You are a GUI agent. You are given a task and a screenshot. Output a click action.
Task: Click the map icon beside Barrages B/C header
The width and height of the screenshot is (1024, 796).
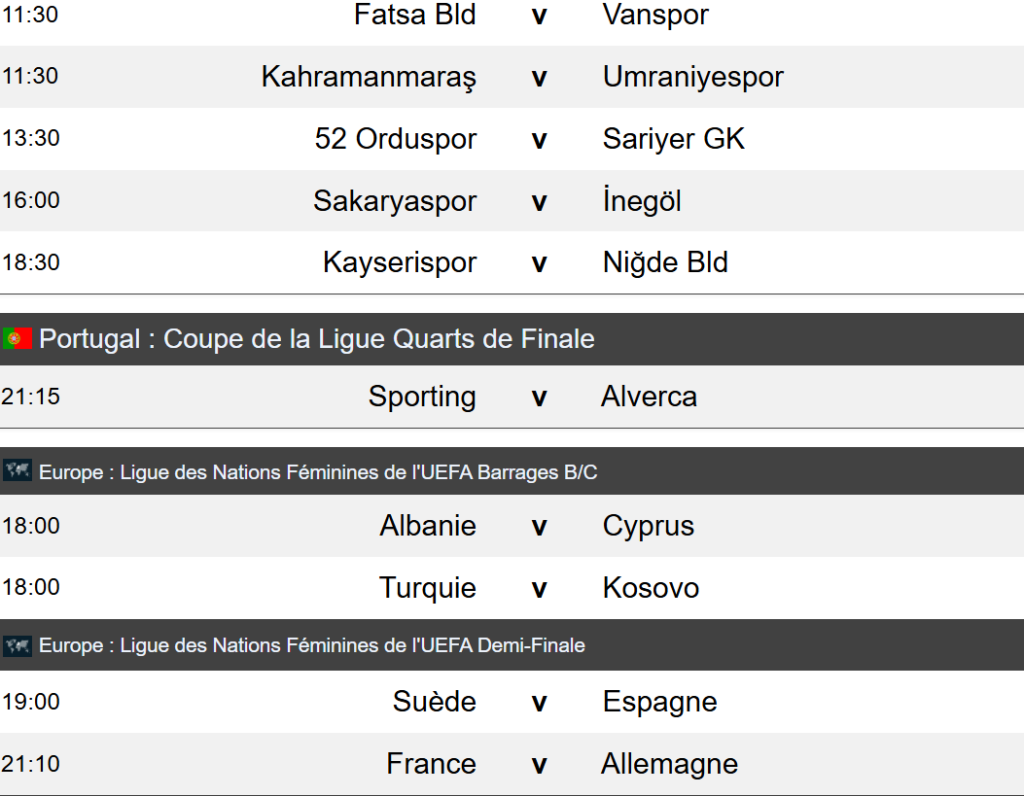17,471
